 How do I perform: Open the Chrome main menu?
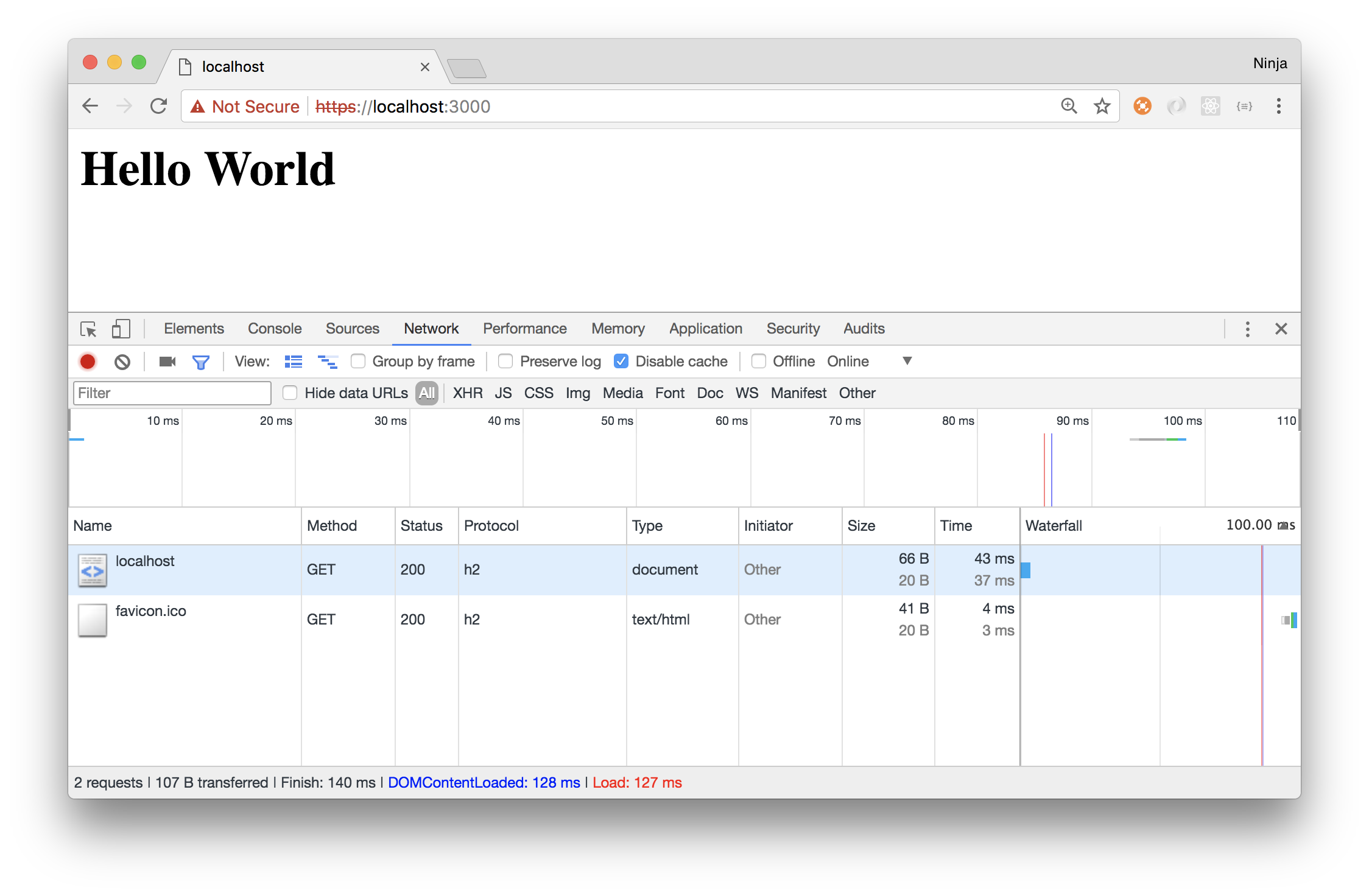pyautogui.click(x=1278, y=107)
